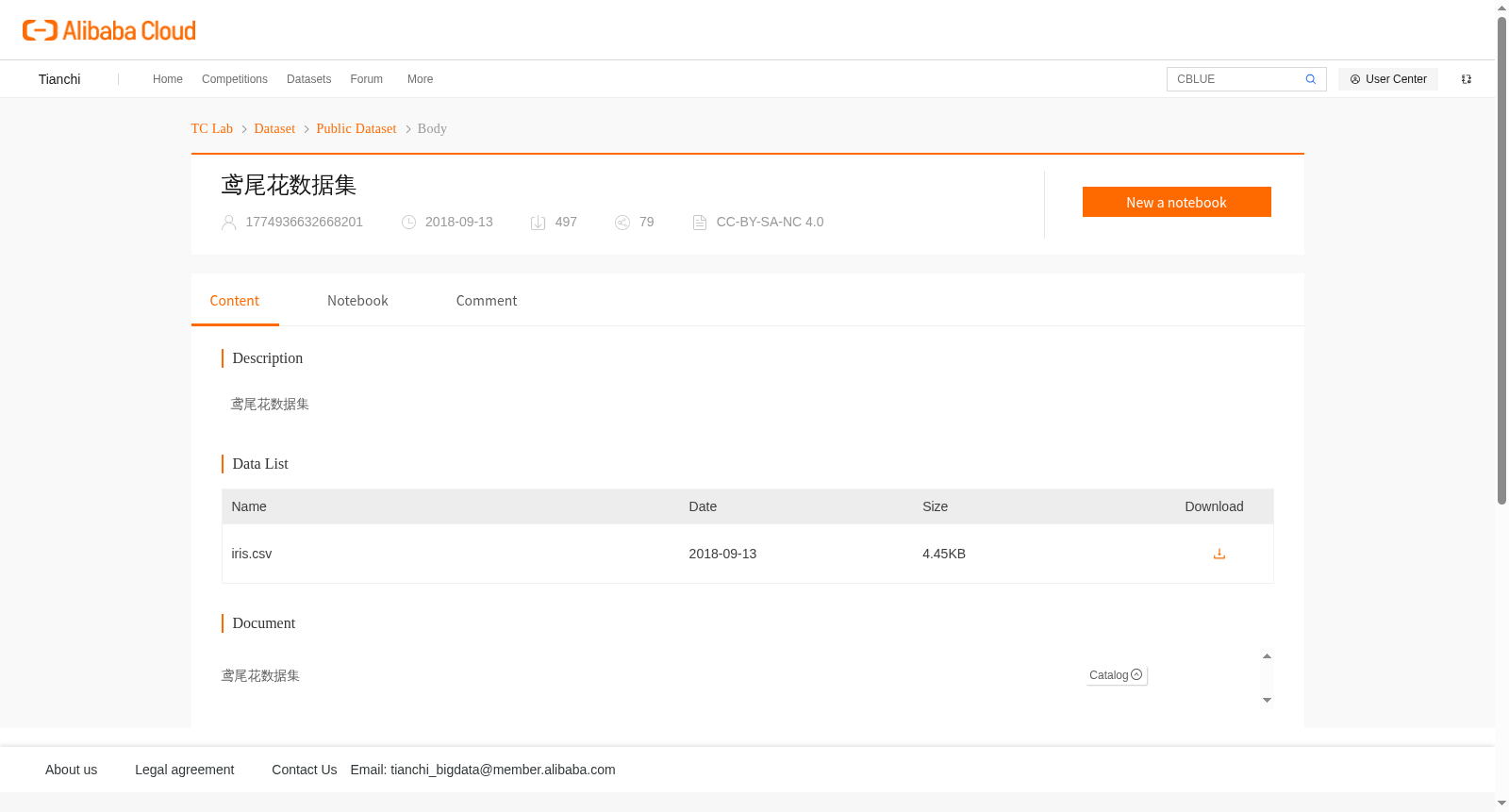
Task: Download iris.csv via the download icon
Action: pos(1219,554)
